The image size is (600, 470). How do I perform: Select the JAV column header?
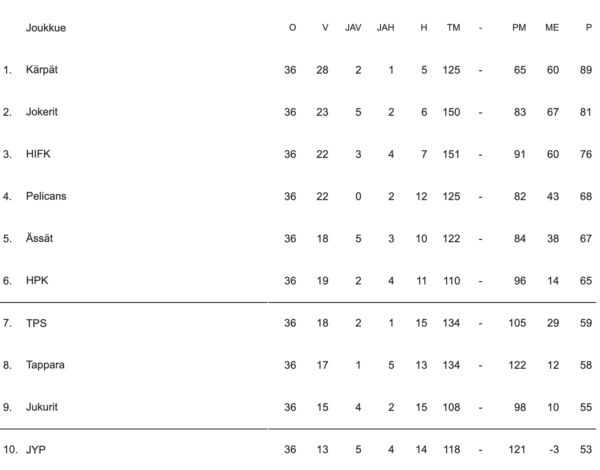coord(353,27)
